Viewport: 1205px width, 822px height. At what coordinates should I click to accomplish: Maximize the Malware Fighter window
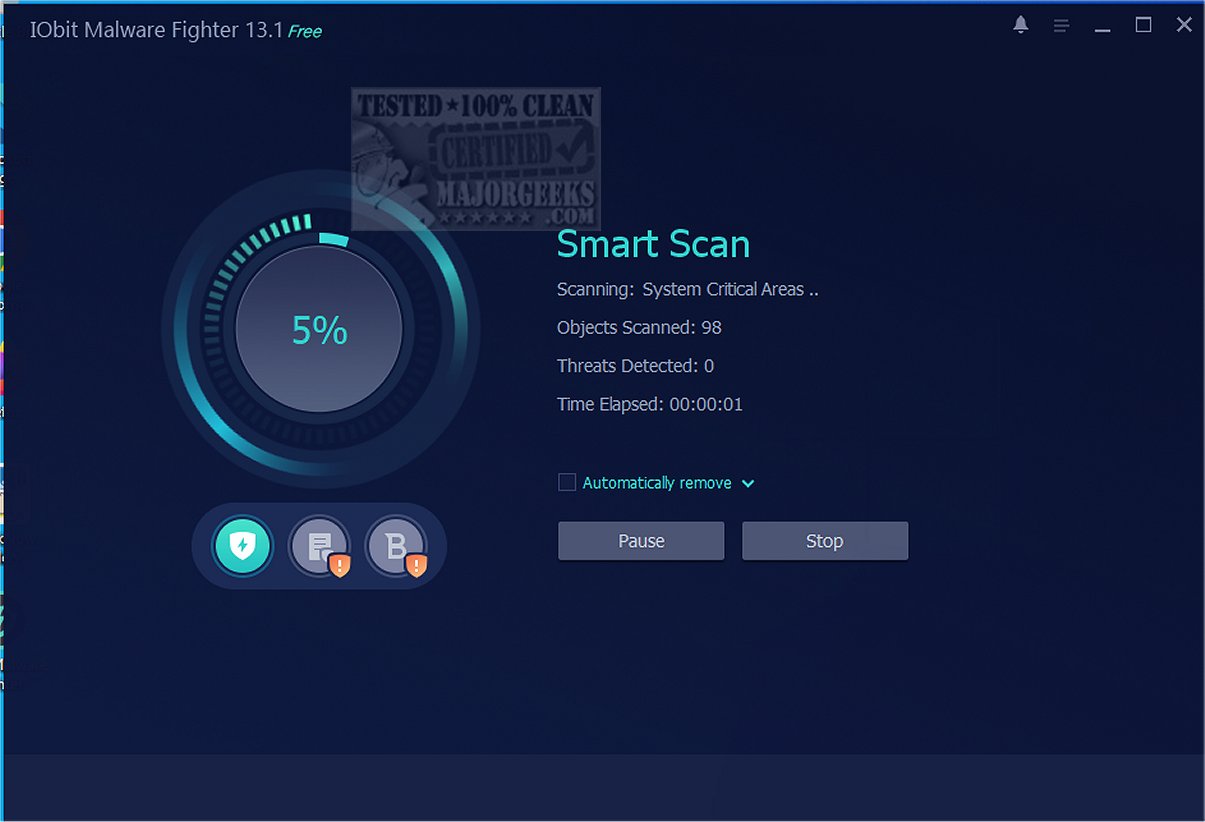pyautogui.click(x=1143, y=25)
